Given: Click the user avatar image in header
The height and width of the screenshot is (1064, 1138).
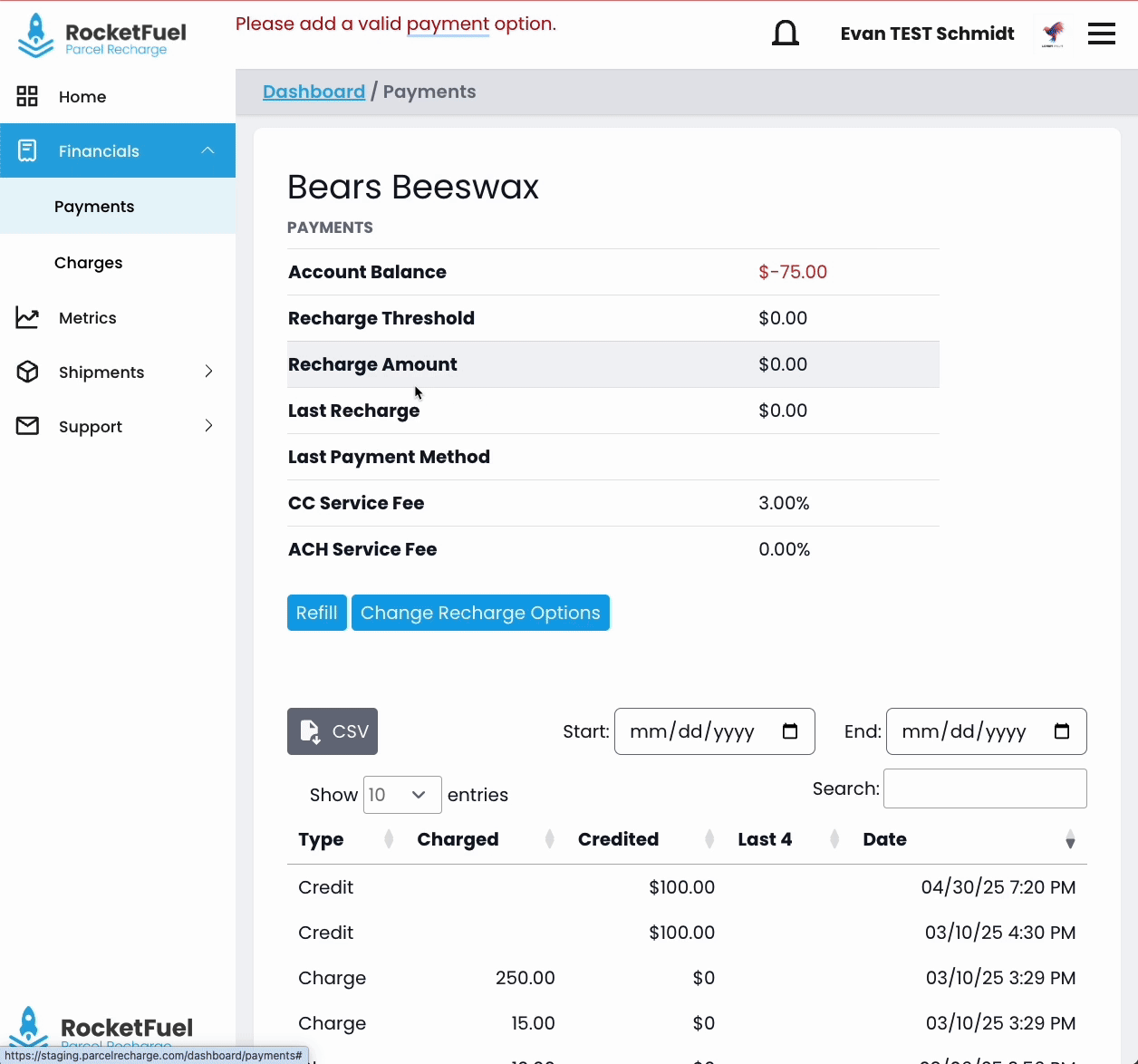Looking at the screenshot, I should [x=1053, y=34].
